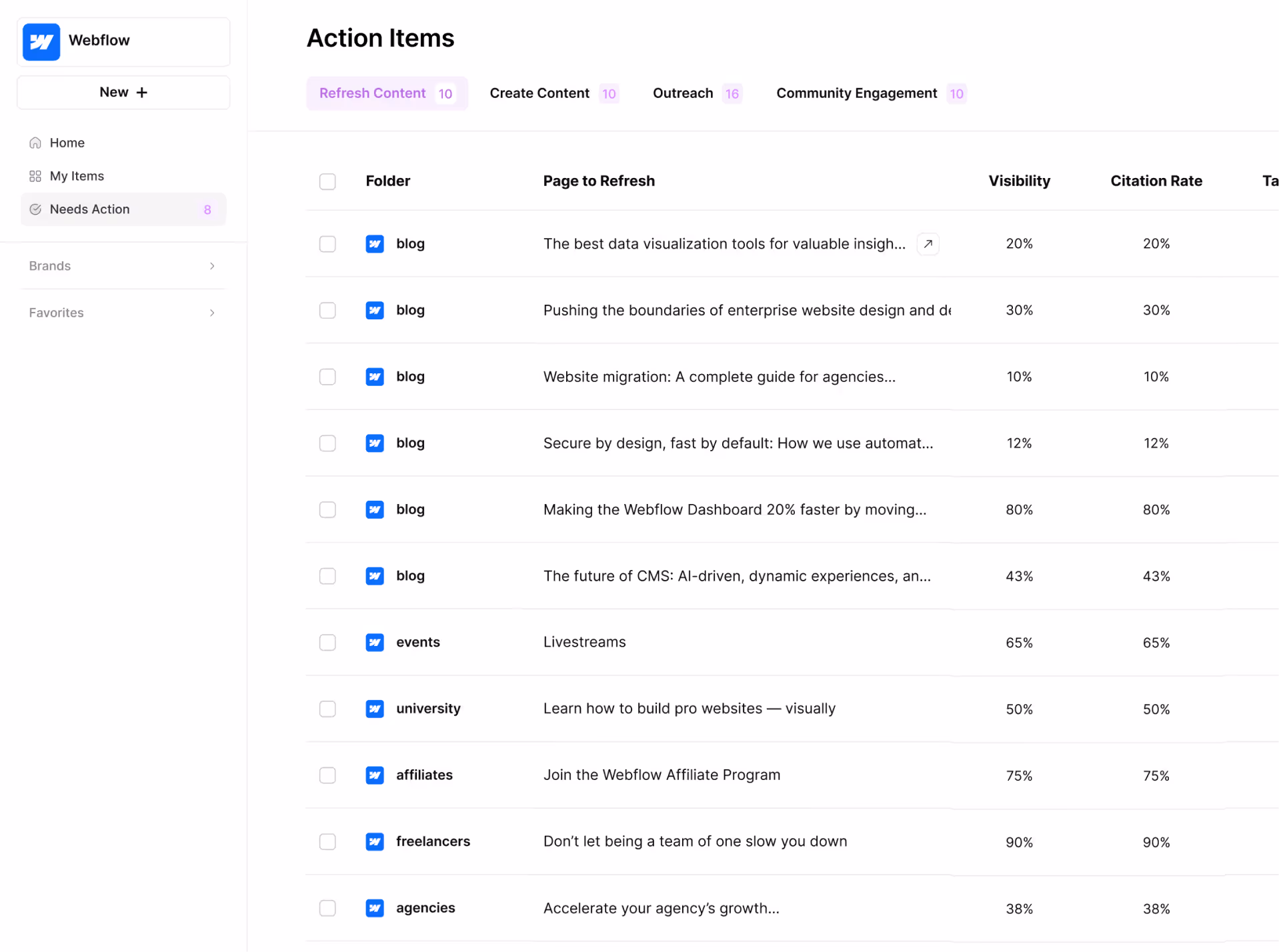The width and height of the screenshot is (1279, 952).
Task: Open My Items in sidebar
Action: click(123, 176)
